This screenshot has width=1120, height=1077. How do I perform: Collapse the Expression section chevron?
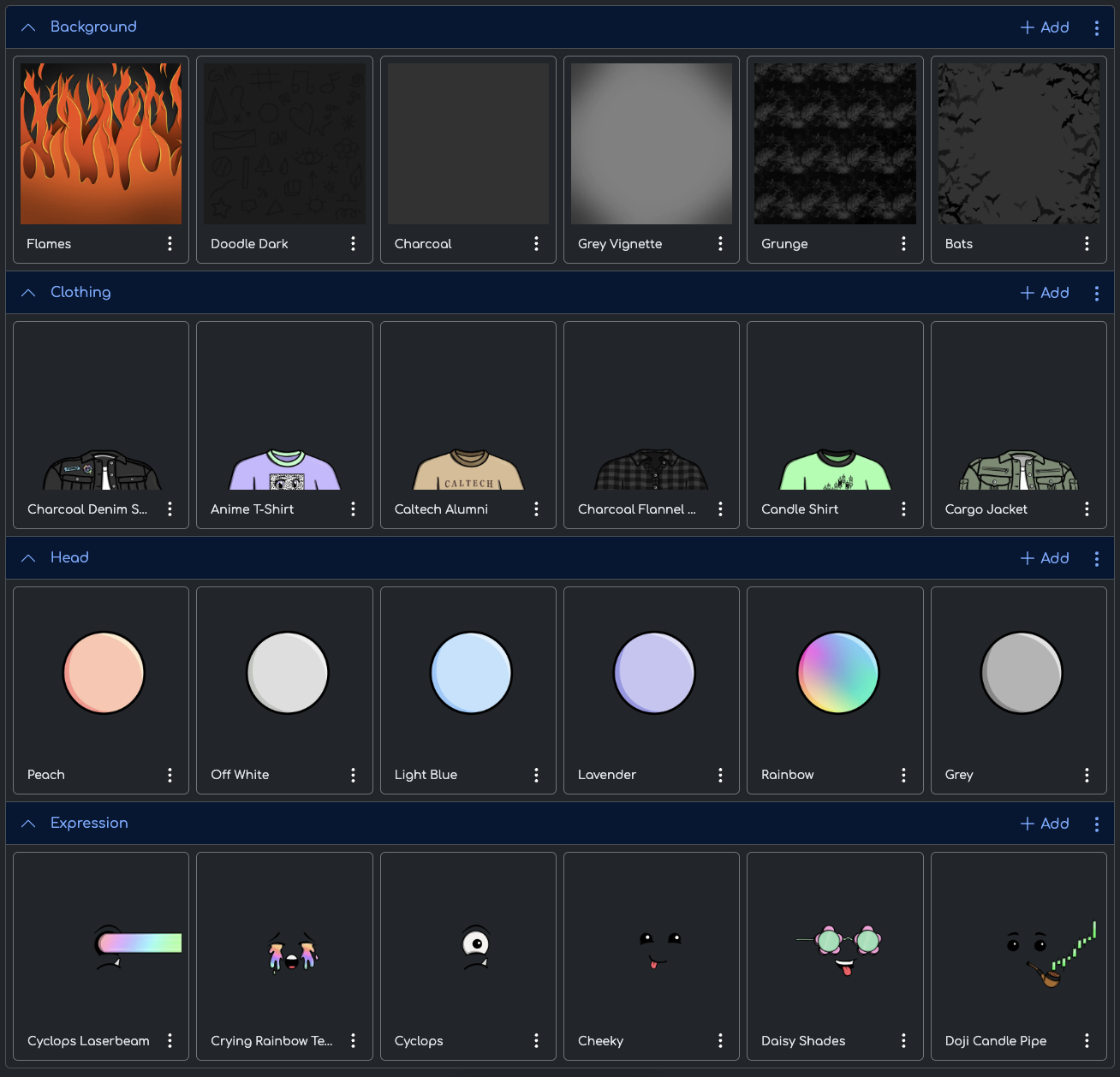(28, 824)
